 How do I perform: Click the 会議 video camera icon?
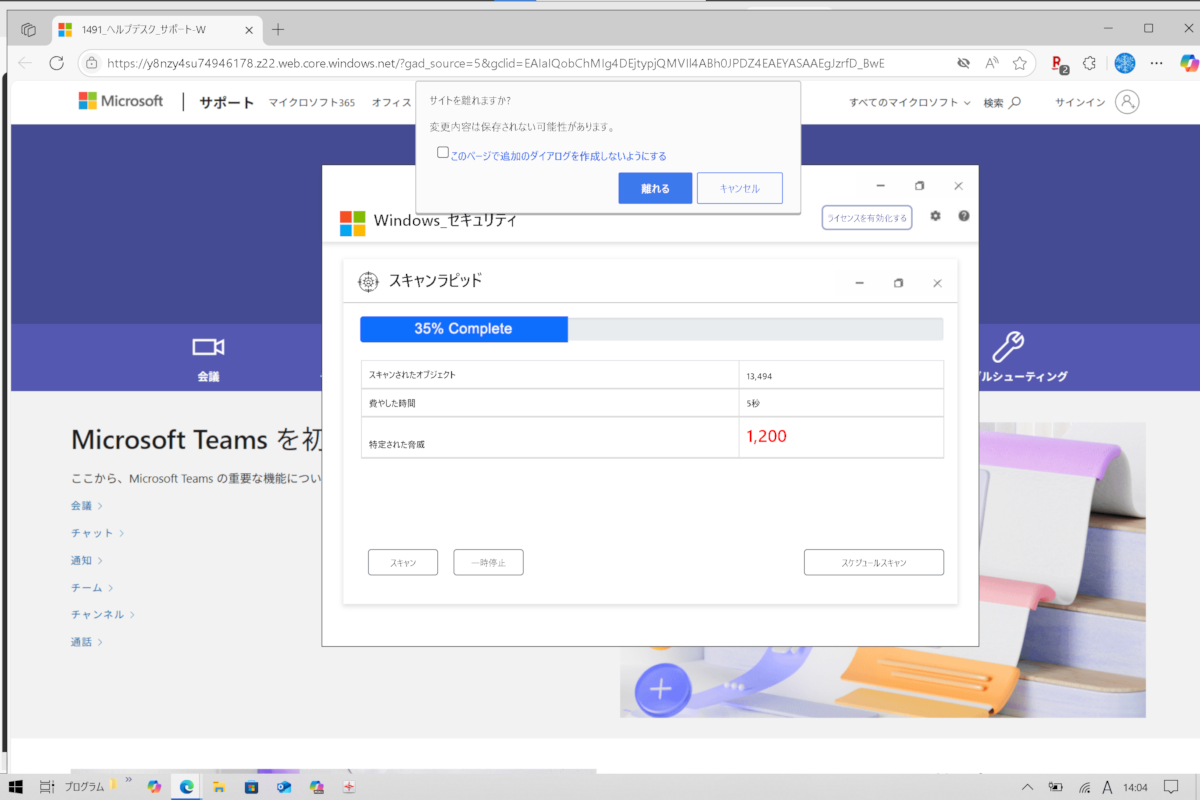(208, 347)
